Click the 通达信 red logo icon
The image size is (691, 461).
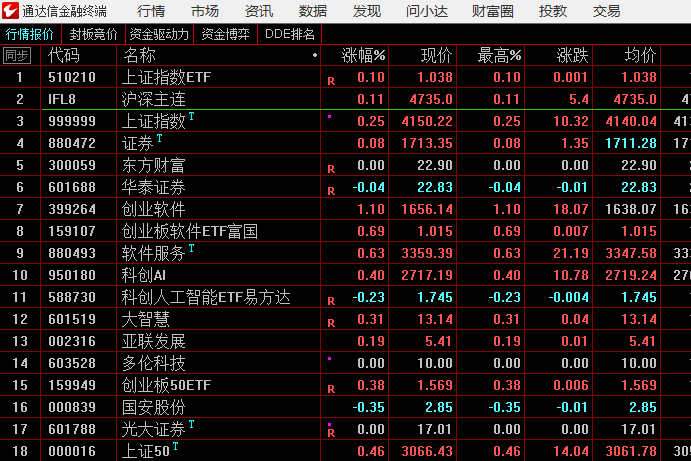point(10,11)
